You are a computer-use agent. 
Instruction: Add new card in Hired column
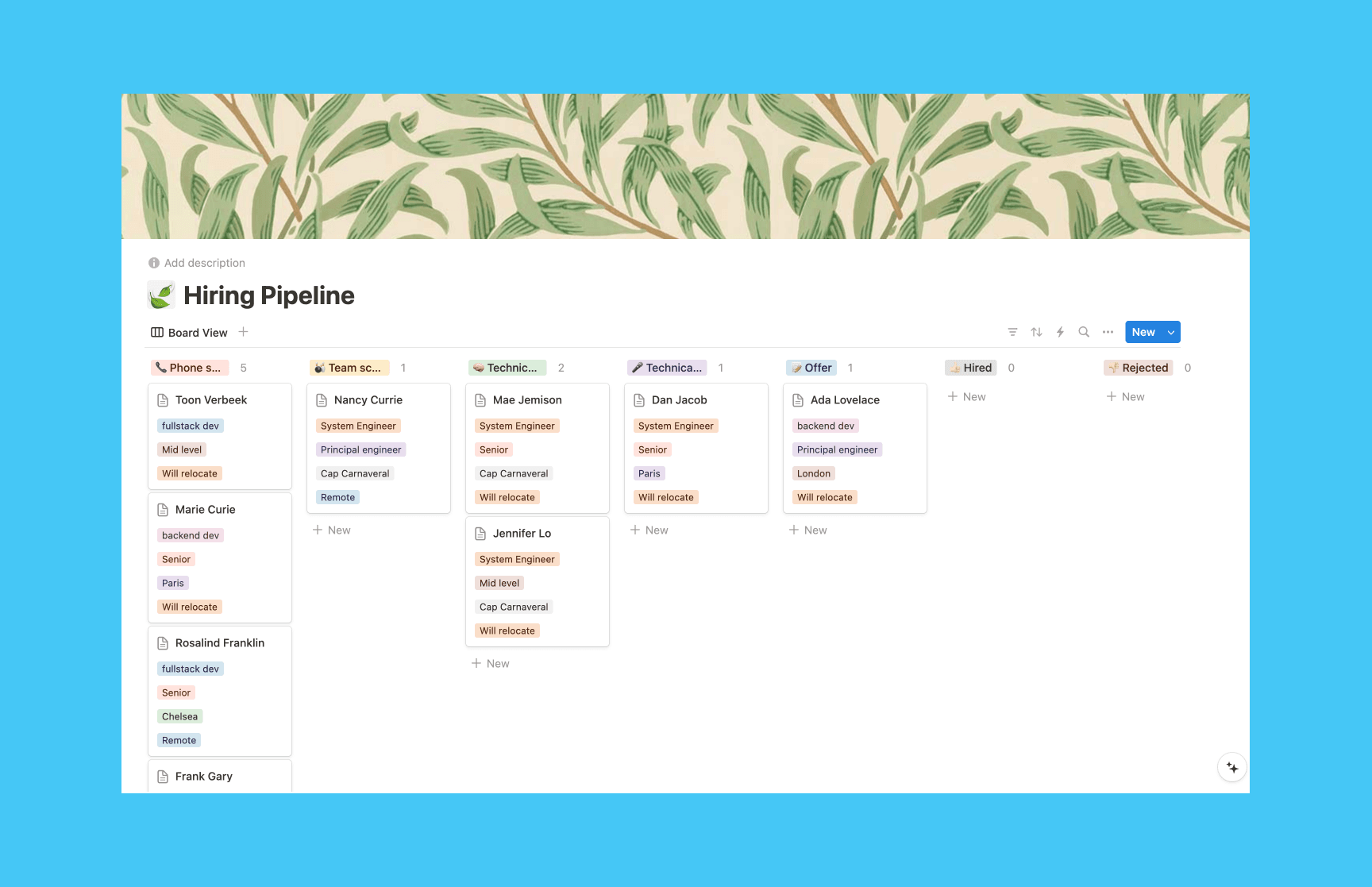click(x=967, y=396)
